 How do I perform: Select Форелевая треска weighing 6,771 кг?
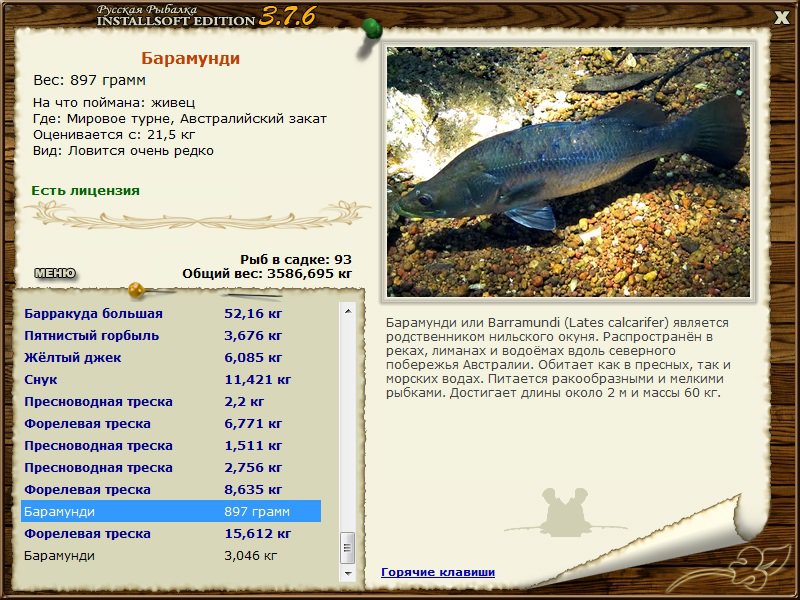(x=171, y=423)
